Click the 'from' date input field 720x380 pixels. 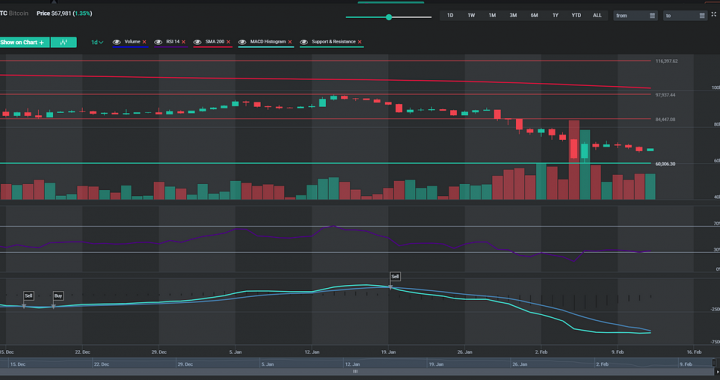tap(636, 16)
